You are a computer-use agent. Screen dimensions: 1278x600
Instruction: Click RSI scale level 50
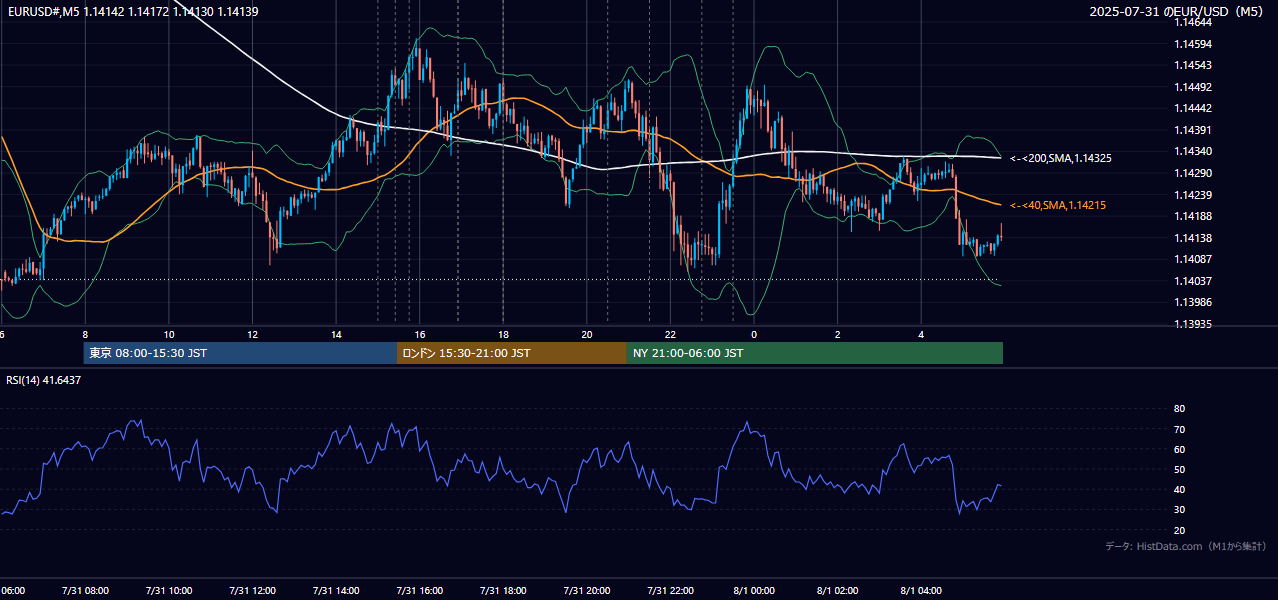click(x=1179, y=469)
